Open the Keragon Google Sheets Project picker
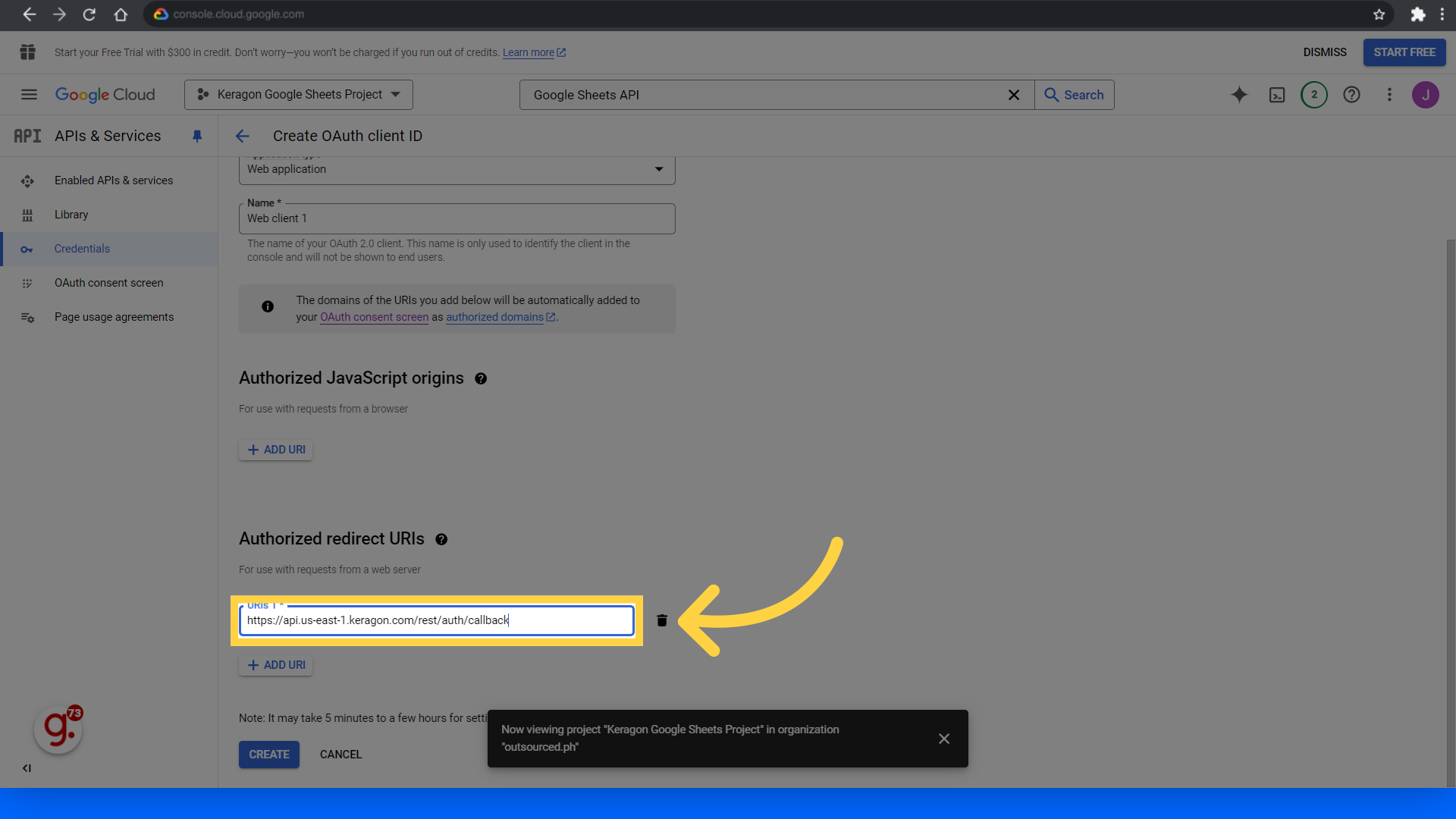 pyautogui.click(x=298, y=94)
